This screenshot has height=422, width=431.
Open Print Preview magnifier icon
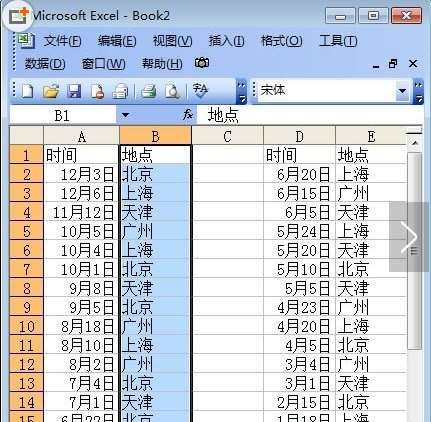[172, 91]
